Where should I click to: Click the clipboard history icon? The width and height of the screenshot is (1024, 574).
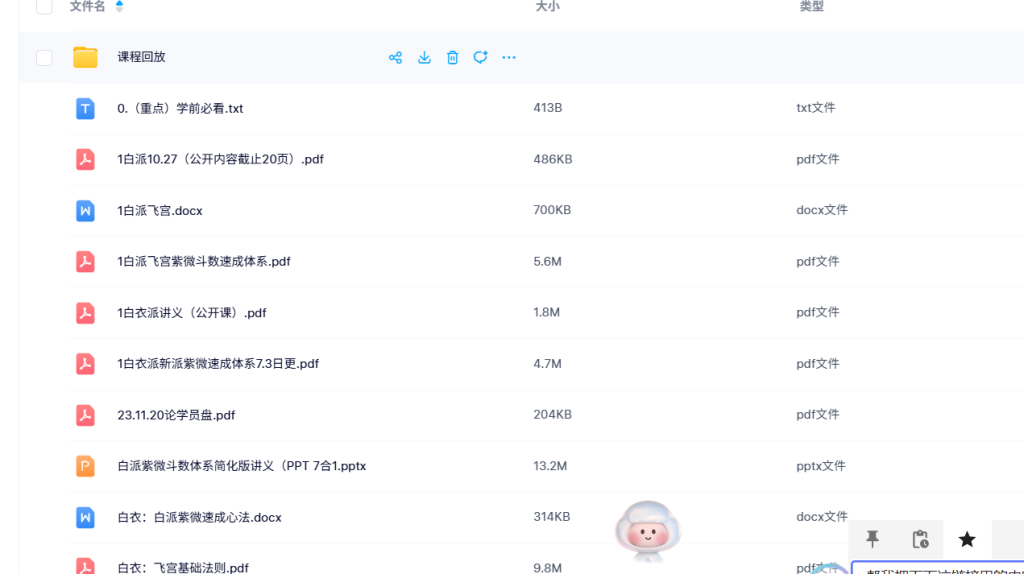click(x=920, y=539)
